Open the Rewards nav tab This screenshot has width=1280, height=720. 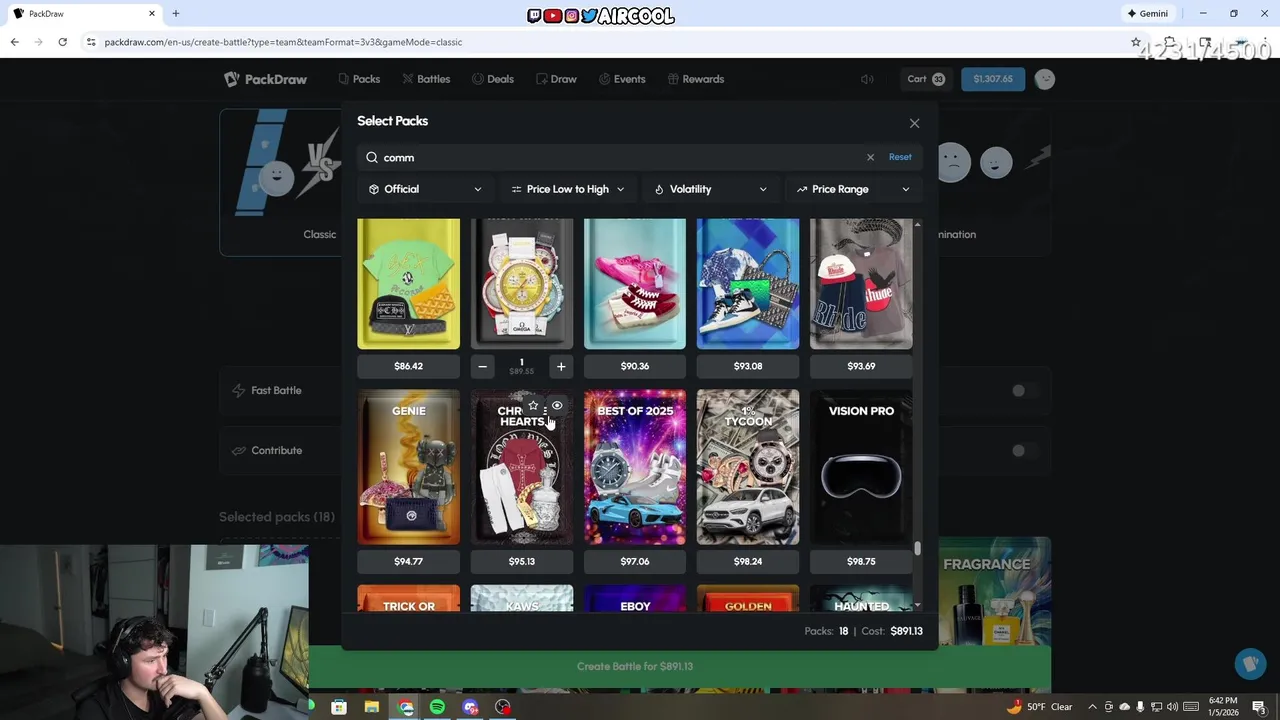pos(695,79)
